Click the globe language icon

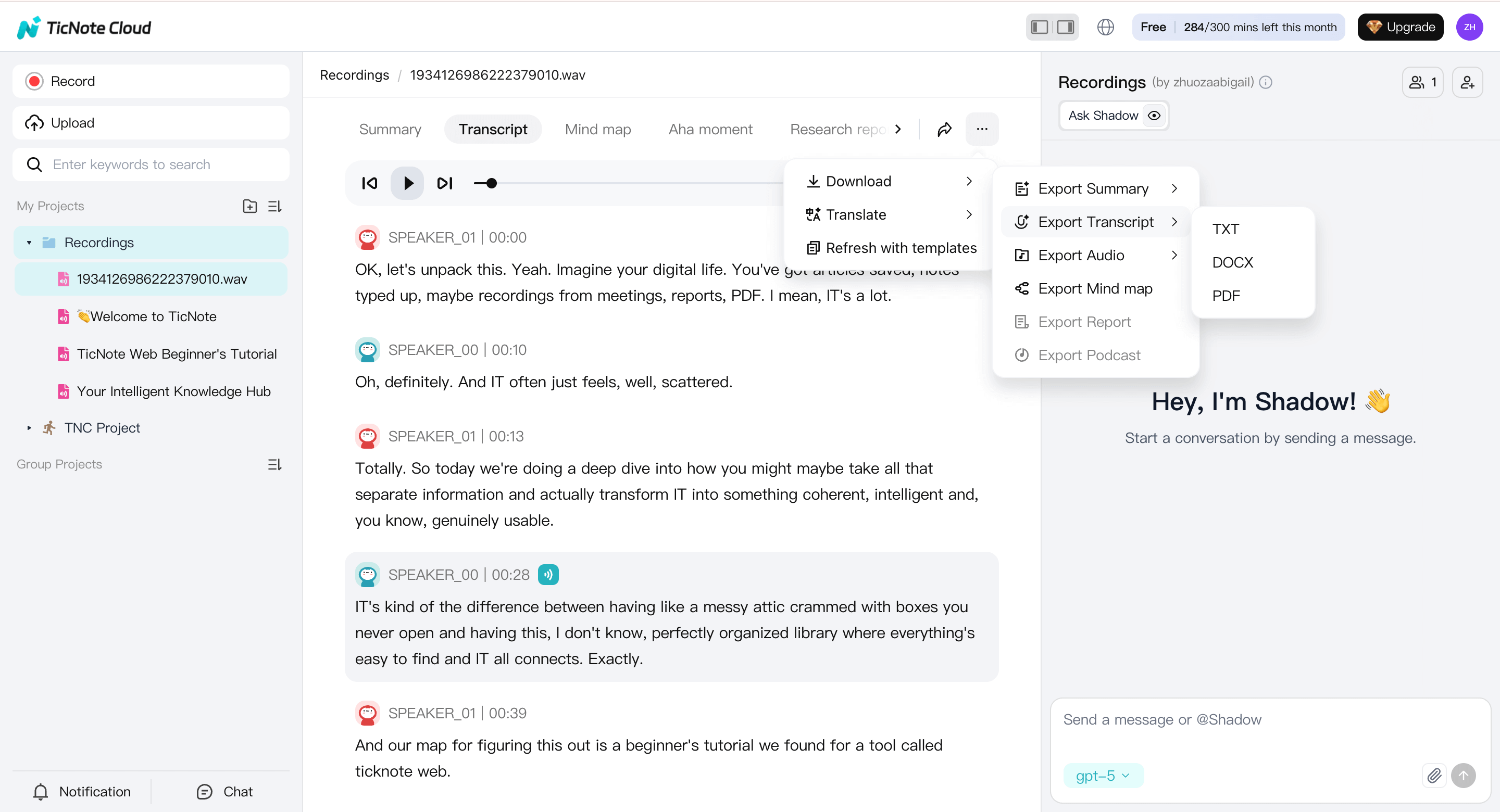(x=1105, y=27)
